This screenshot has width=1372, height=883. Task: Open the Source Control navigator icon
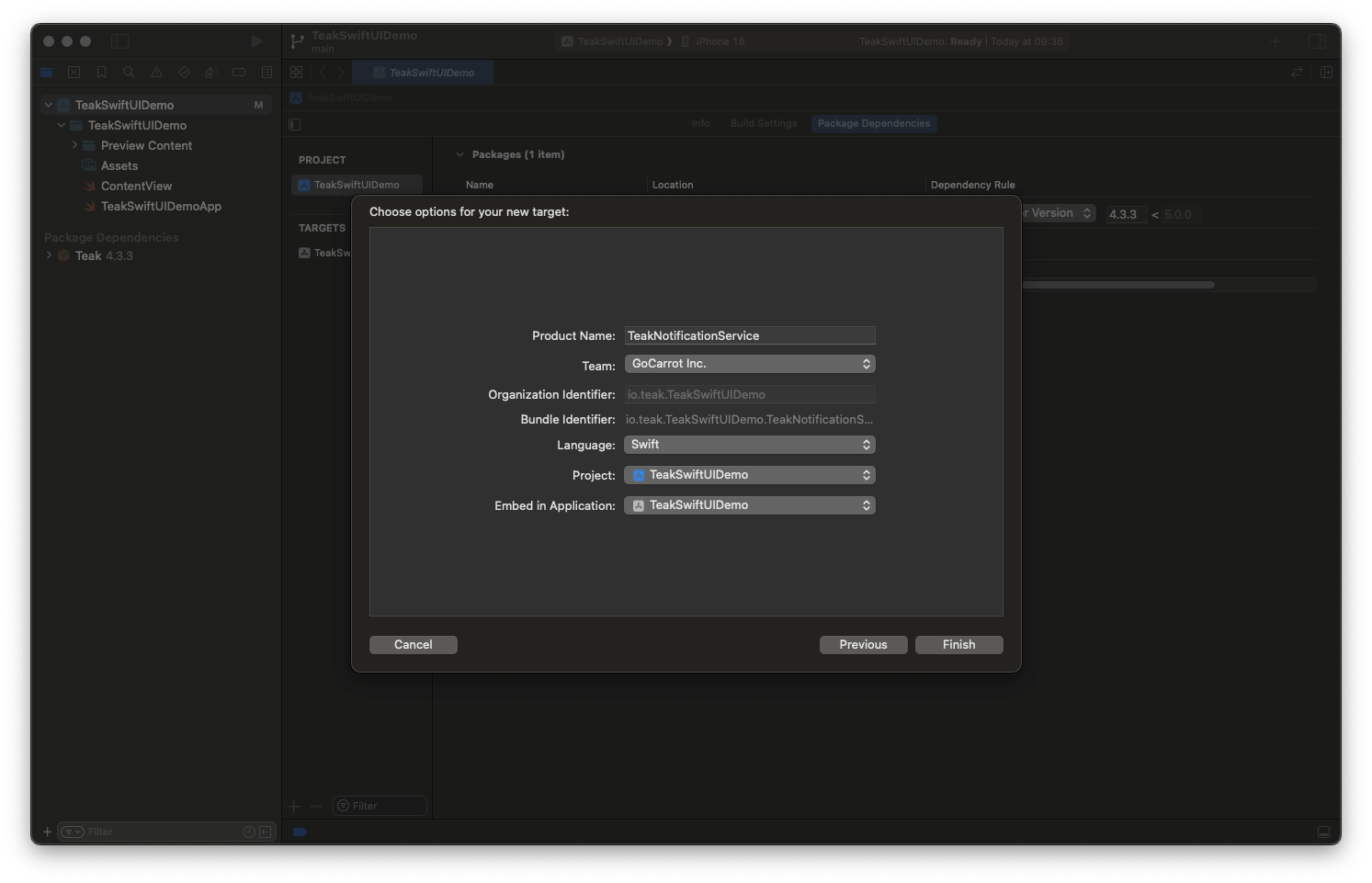(74, 73)
